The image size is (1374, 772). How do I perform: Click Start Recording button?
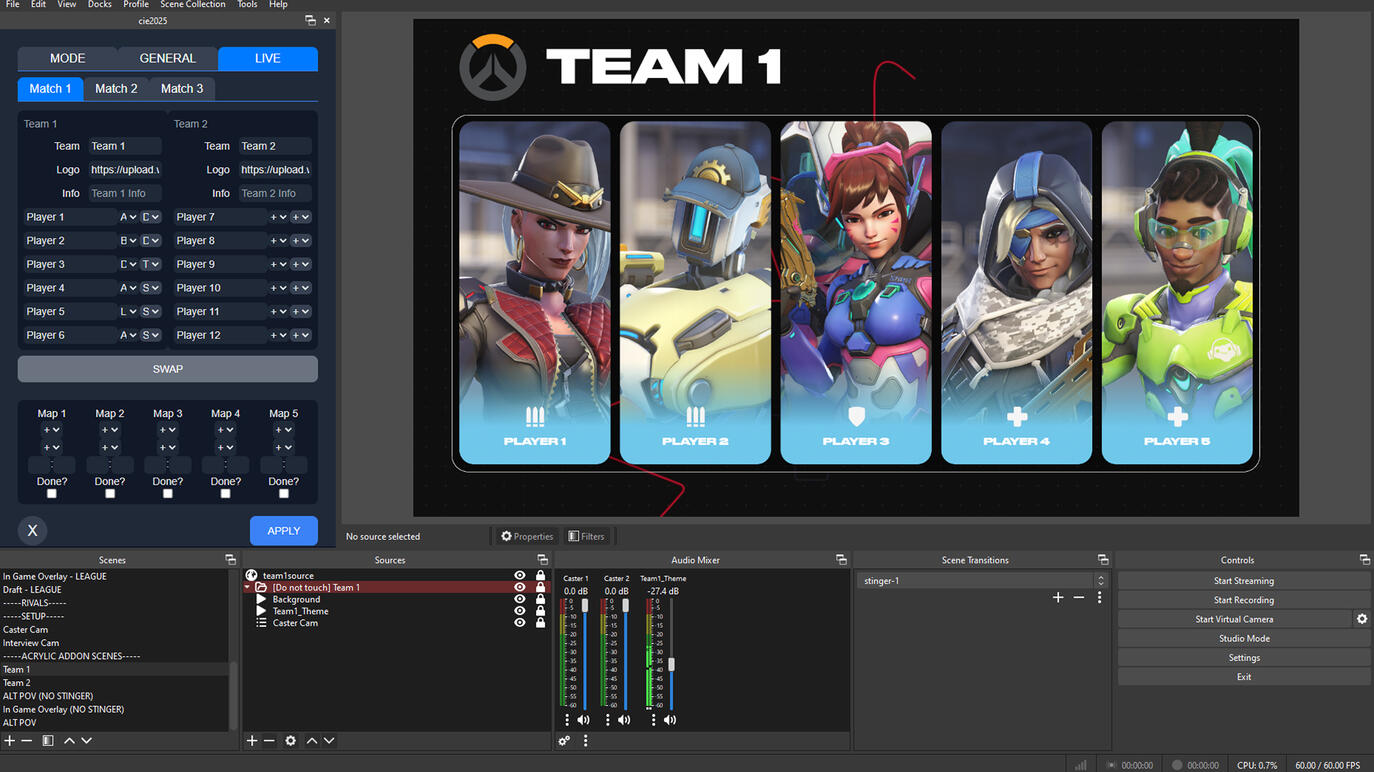(x=1244, y=600)
